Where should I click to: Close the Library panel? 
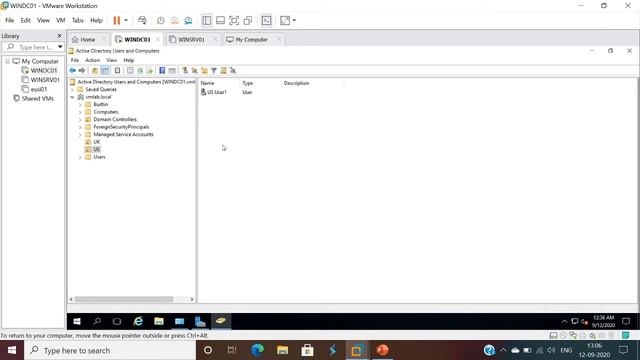pos(59,36)
